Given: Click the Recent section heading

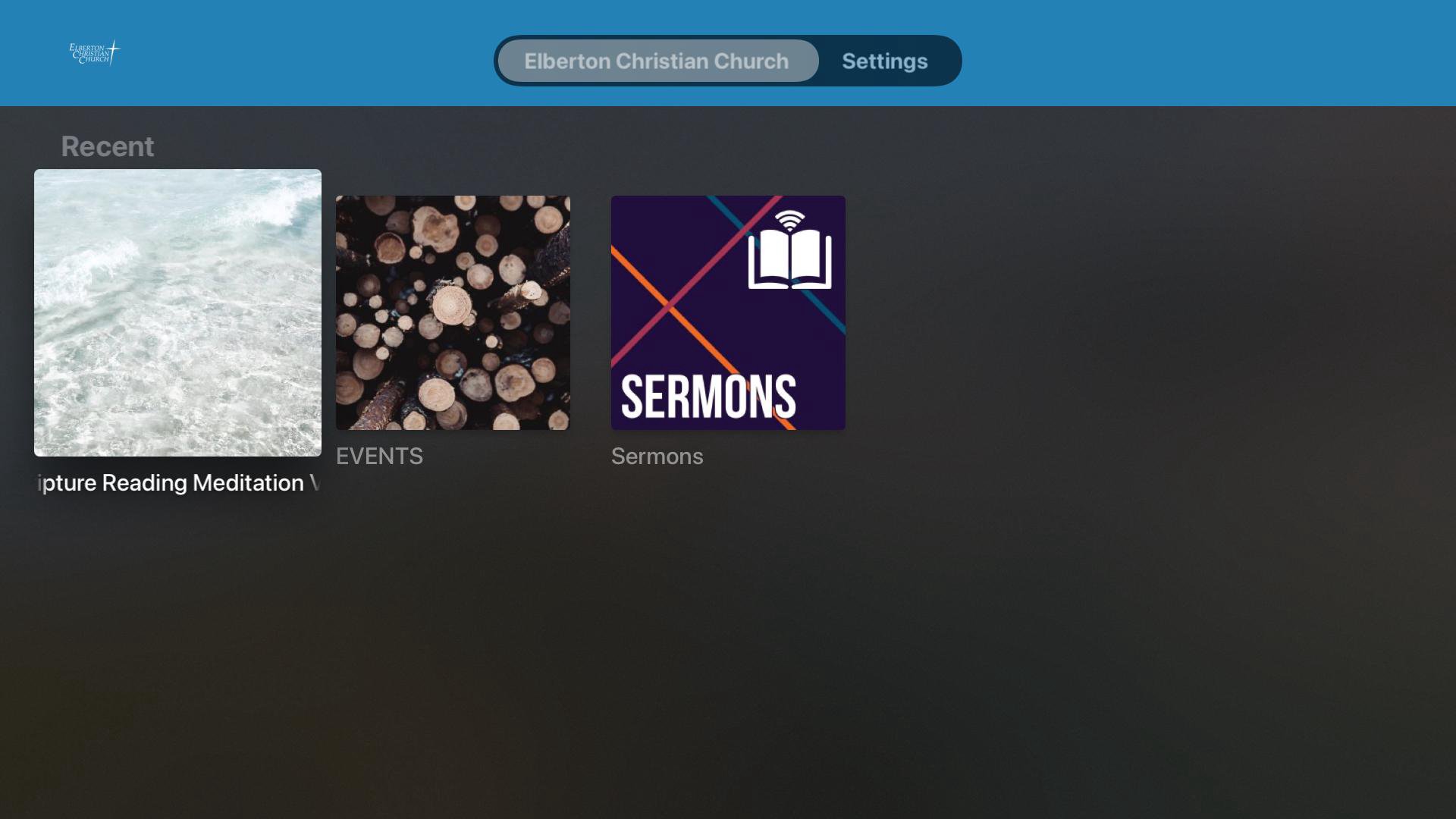Looking at the screenshot, I should [x=108, y=146].
